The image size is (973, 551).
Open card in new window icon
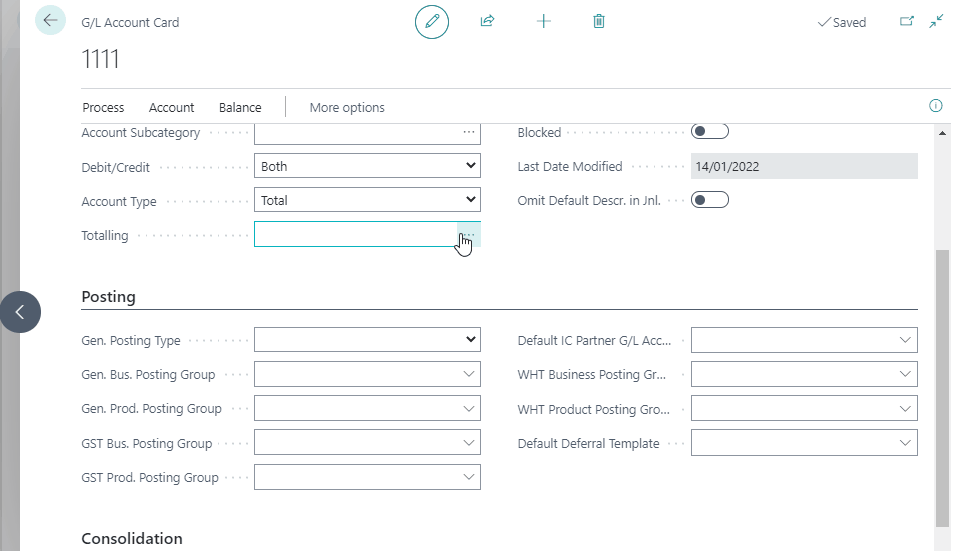[x=907, y=21]
